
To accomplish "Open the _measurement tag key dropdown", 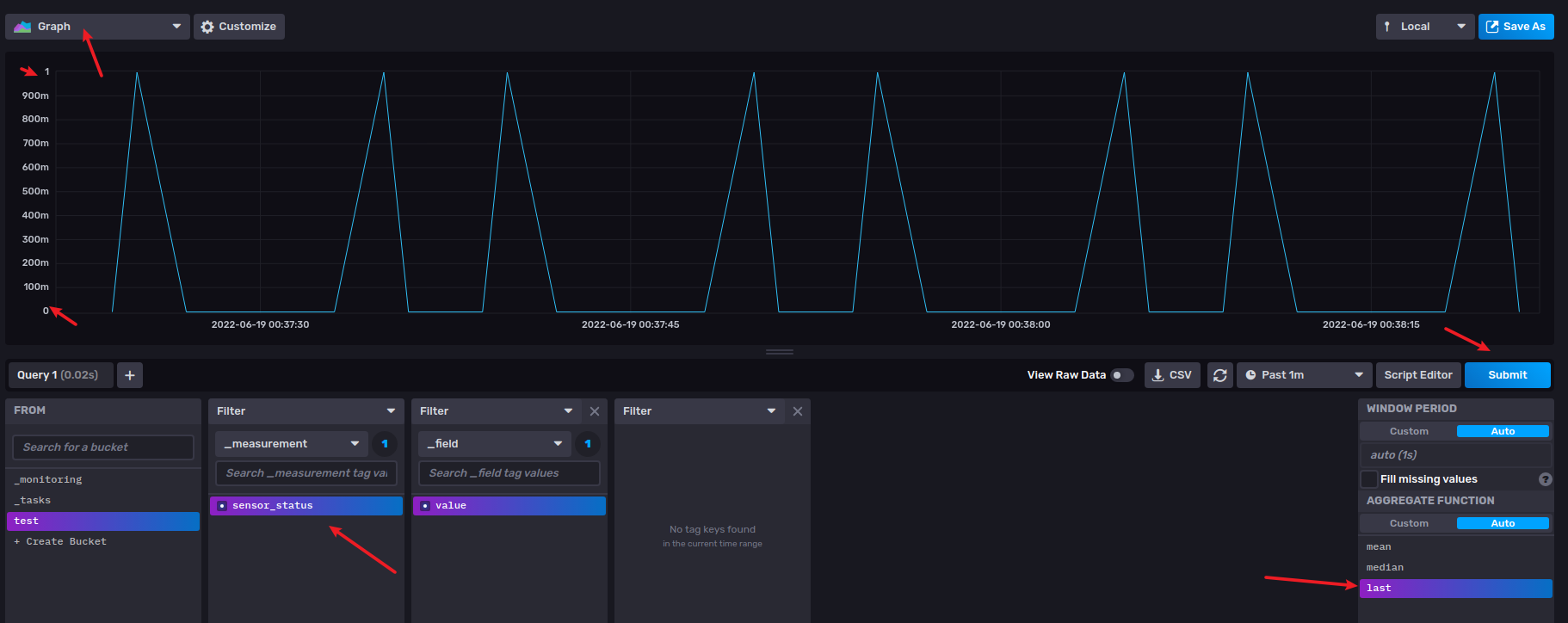I will (x=292, y=444).
